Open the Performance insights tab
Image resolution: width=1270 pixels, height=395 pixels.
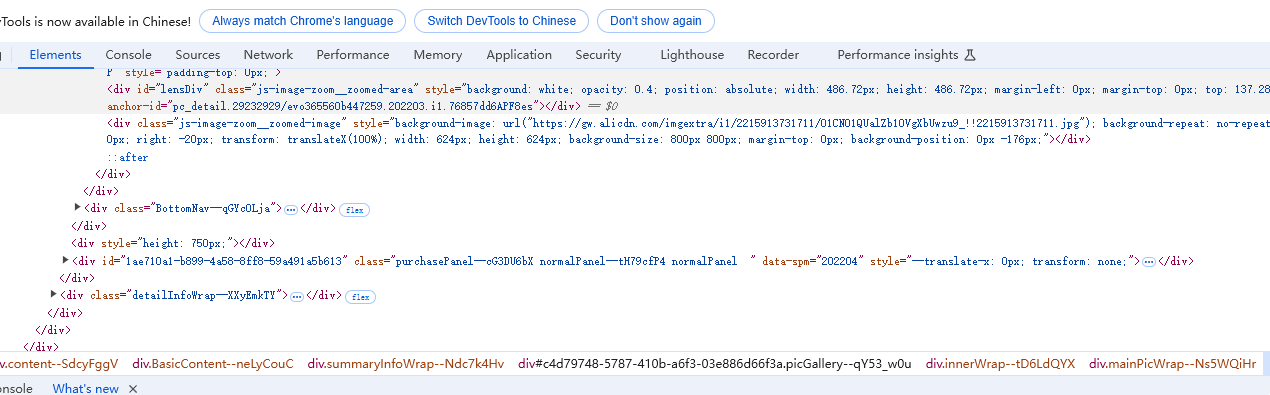click(x=906, y=55)
